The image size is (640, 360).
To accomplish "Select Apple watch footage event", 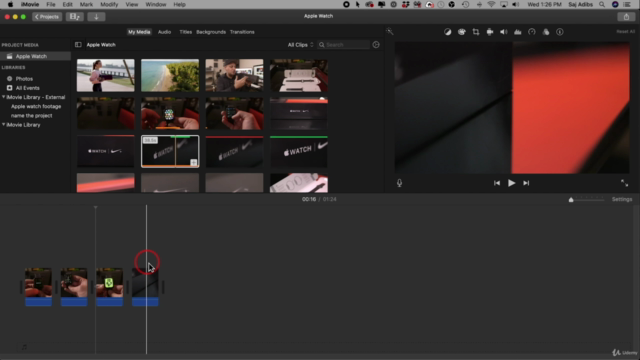I will [x=36, y=107].
